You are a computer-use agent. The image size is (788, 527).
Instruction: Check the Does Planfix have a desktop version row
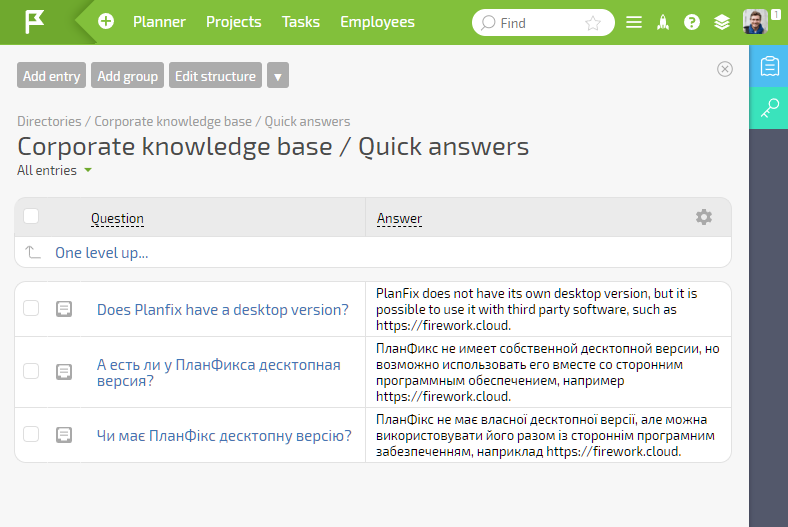[31, 308]
